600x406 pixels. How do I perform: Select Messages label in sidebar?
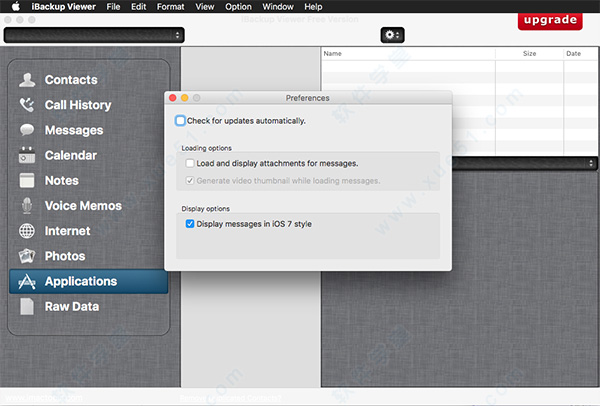74,130
